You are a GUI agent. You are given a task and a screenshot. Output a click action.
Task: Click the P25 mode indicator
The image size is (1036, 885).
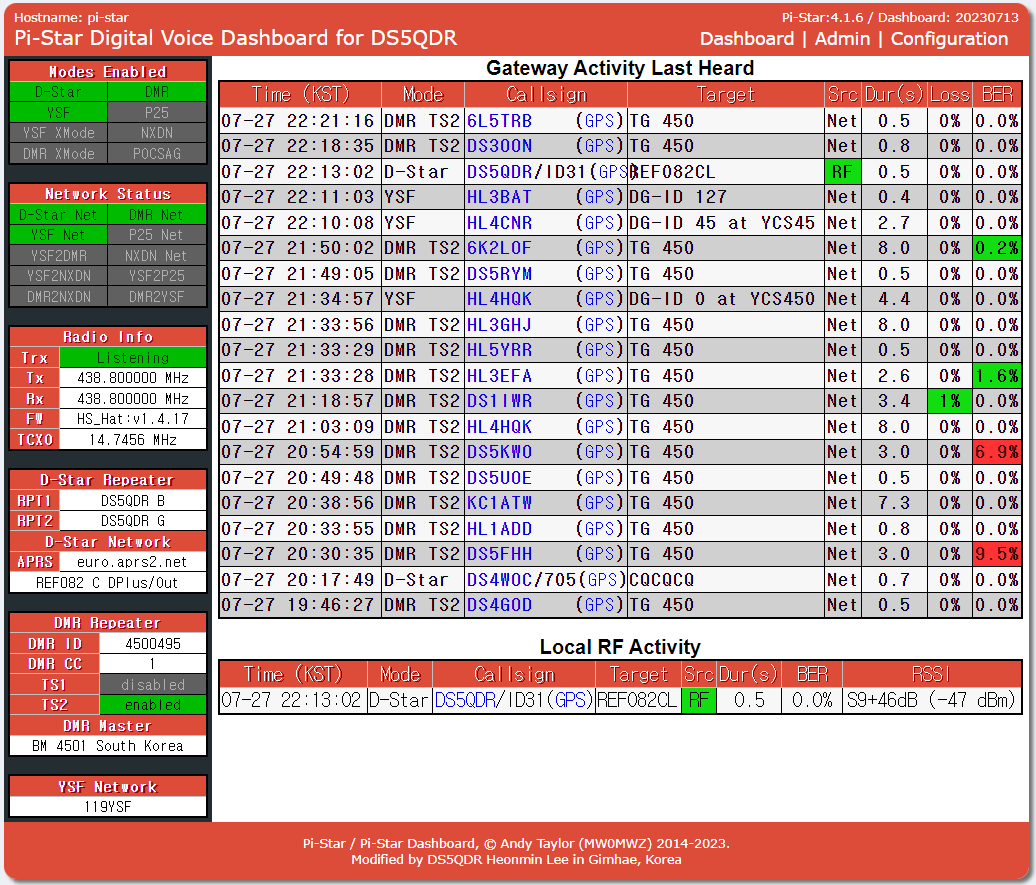point(157,112)
